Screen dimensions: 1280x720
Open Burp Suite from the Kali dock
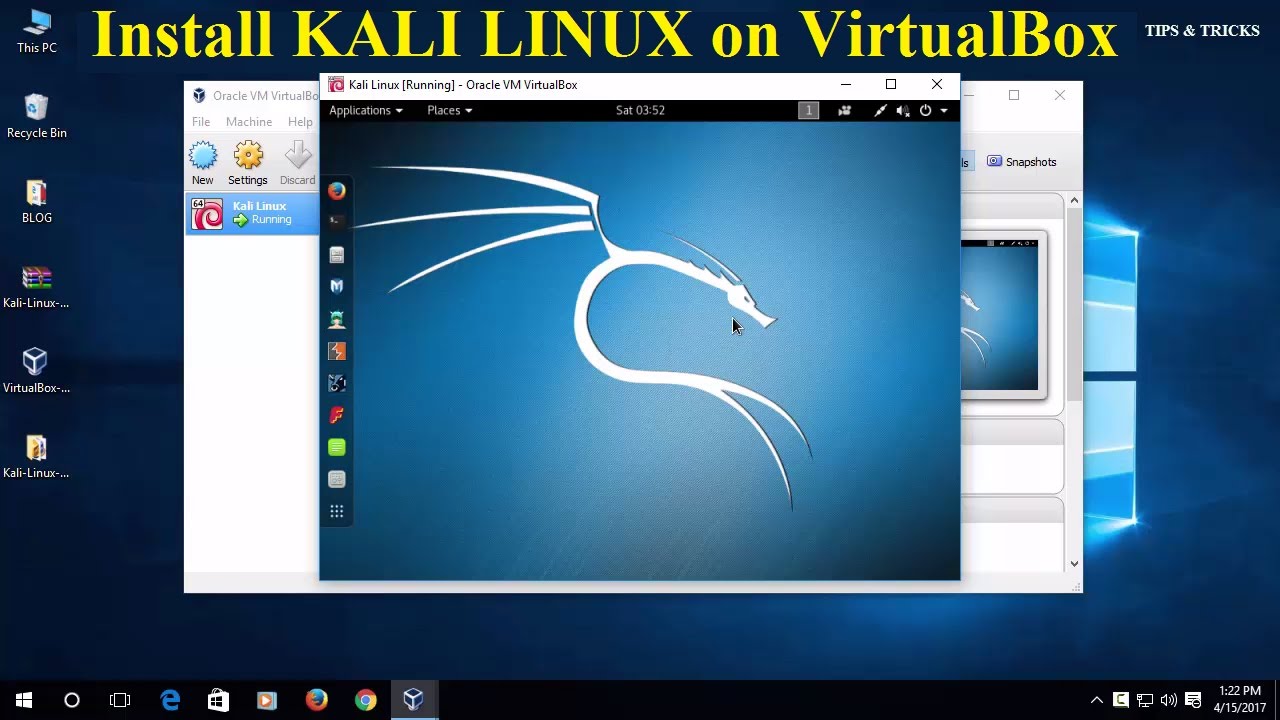point(337,351)
